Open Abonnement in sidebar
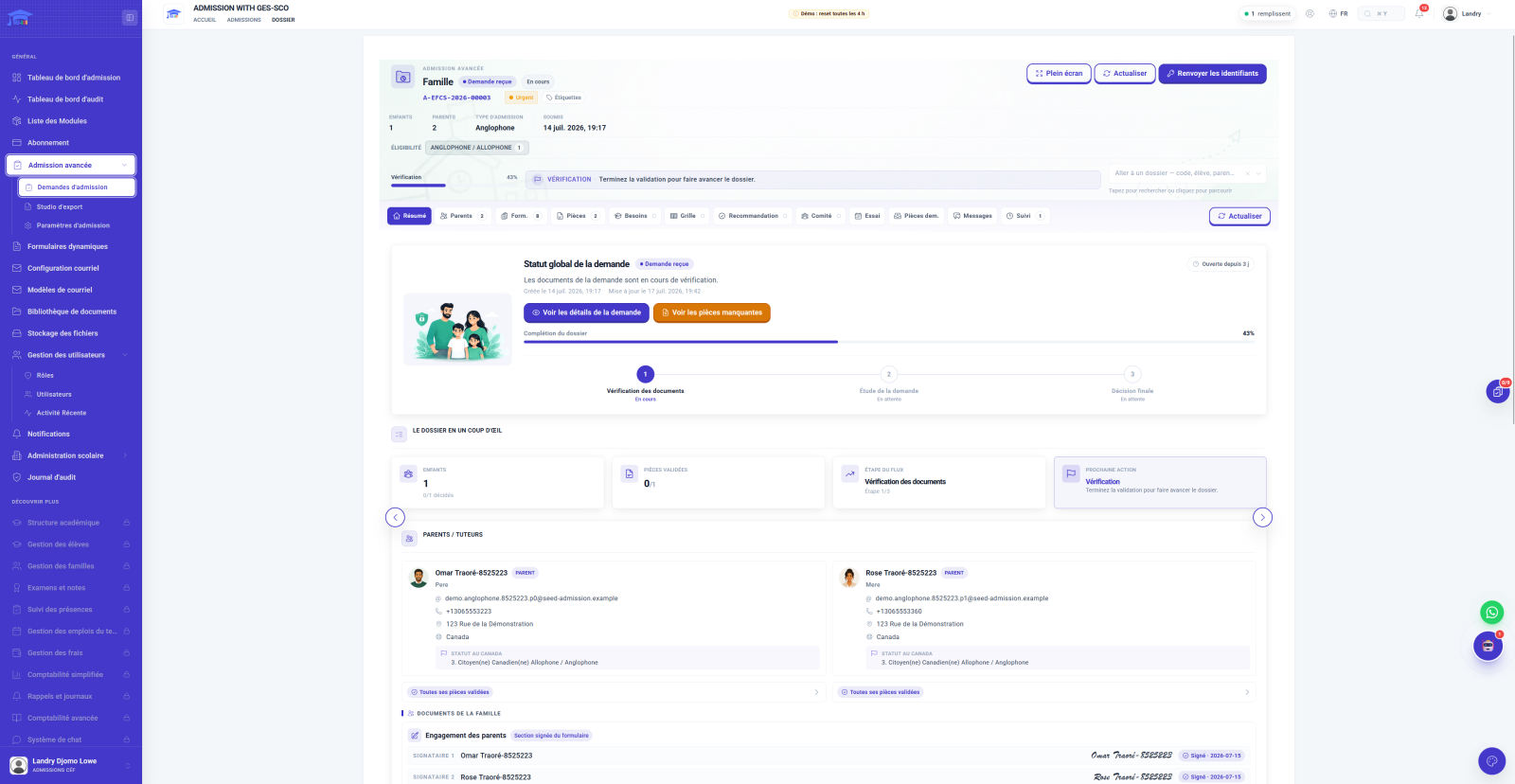Screen dimensions: 1515x784 [71, 143]
